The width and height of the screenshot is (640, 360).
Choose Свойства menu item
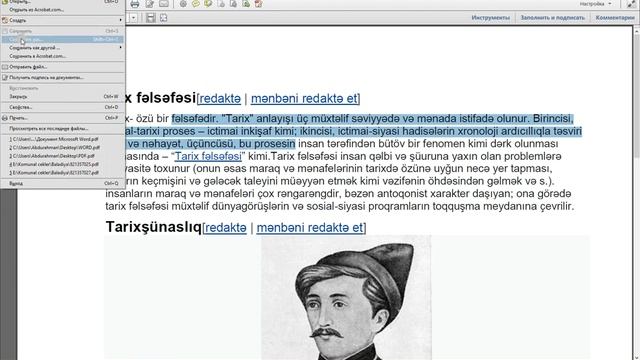[x=62, y=107]
